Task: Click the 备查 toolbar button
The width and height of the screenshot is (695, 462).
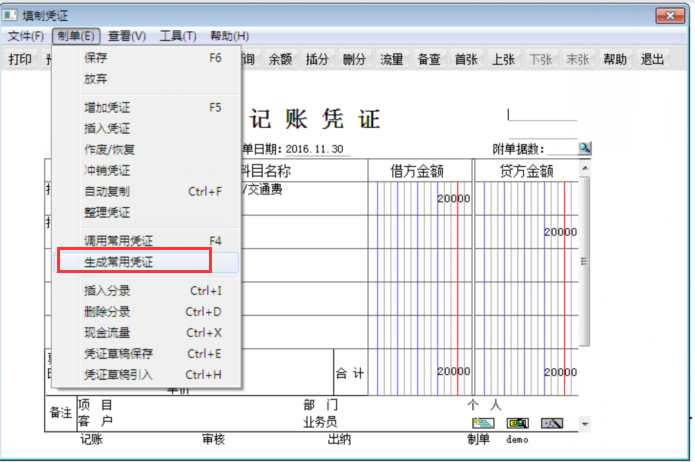Action: (x=429, y=60)
